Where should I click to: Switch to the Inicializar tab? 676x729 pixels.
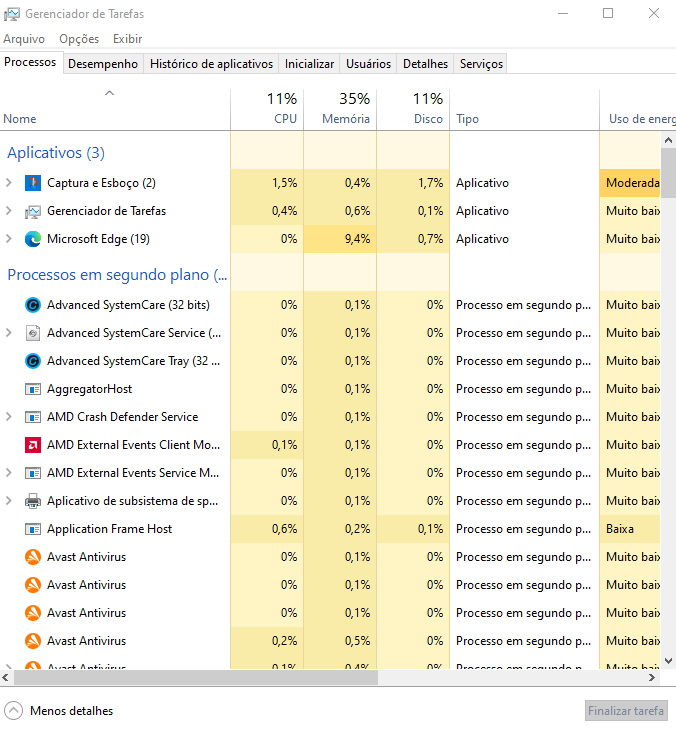point(309,64)
